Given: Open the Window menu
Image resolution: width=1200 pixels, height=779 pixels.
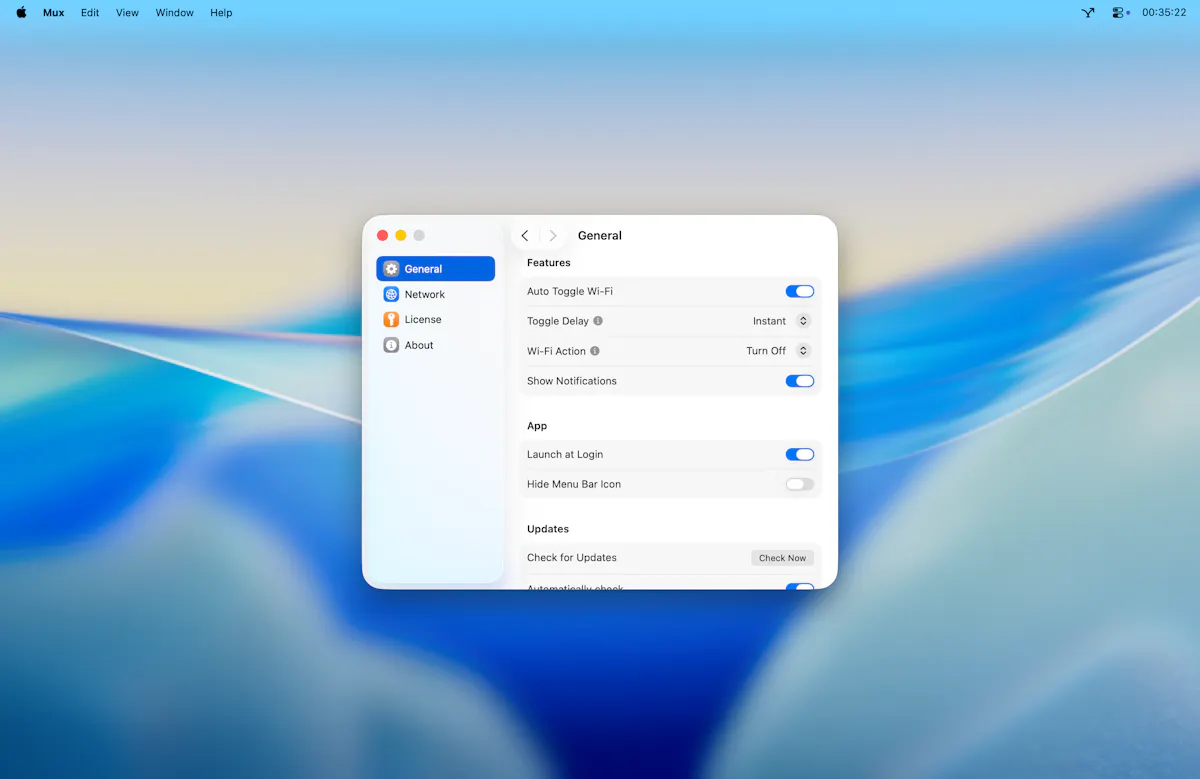Looking at the screenshot, I should (174, 13).
